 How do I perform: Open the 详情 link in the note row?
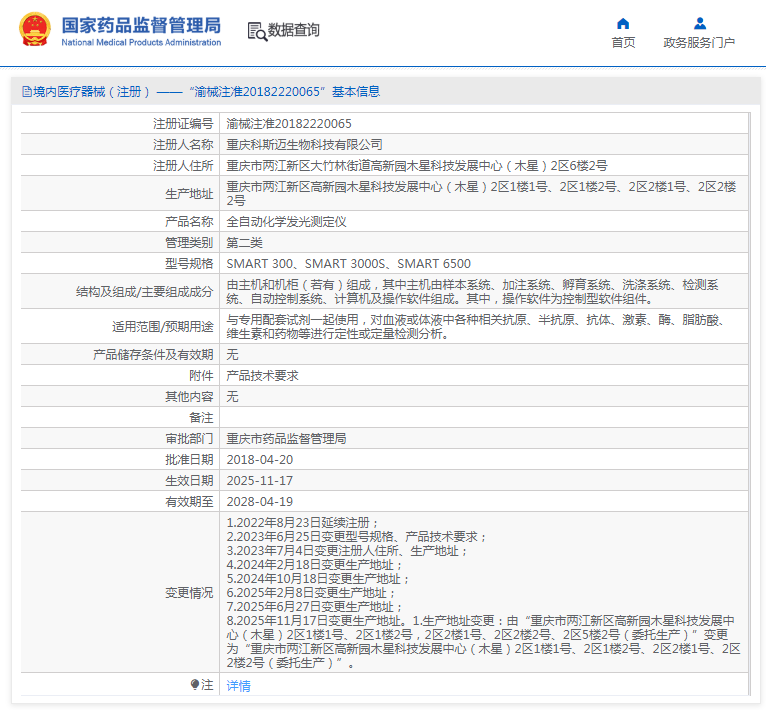pos(239,685)
